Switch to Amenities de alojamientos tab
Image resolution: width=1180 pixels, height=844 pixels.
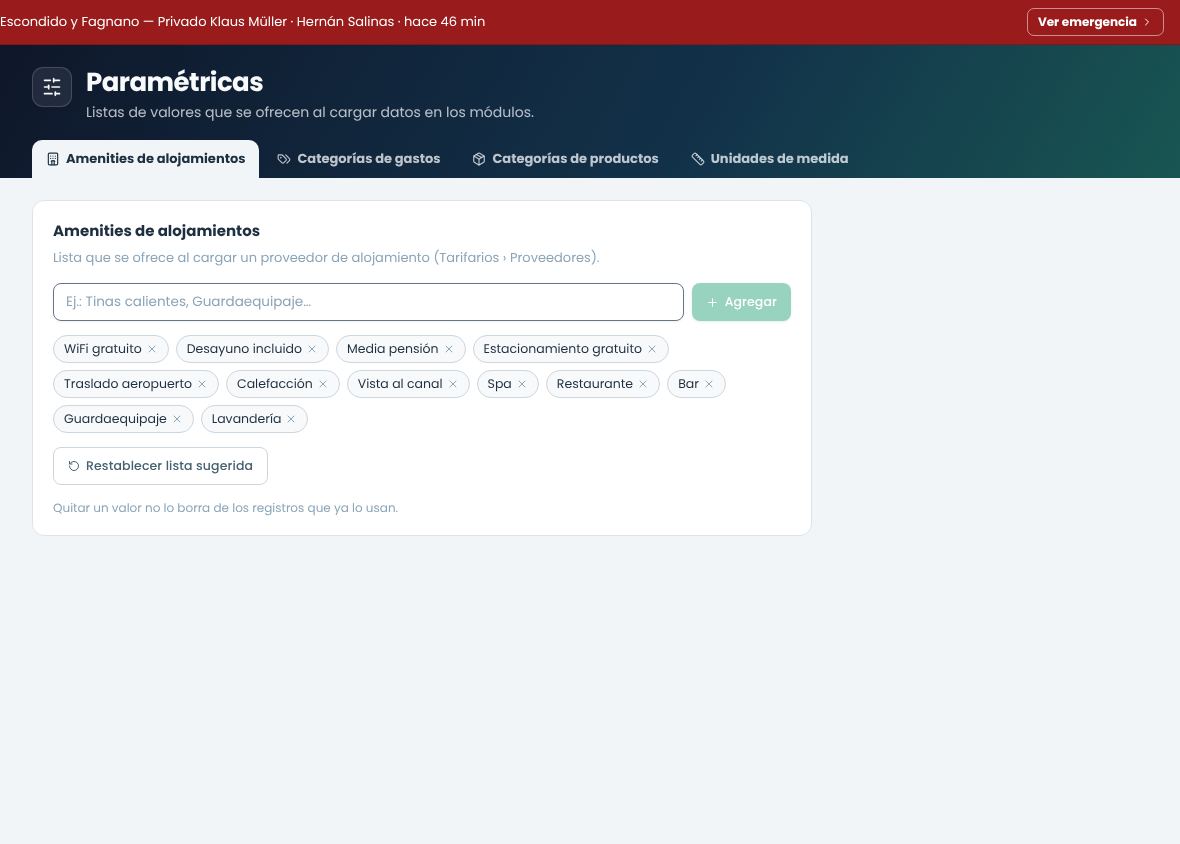coord(145,159)
